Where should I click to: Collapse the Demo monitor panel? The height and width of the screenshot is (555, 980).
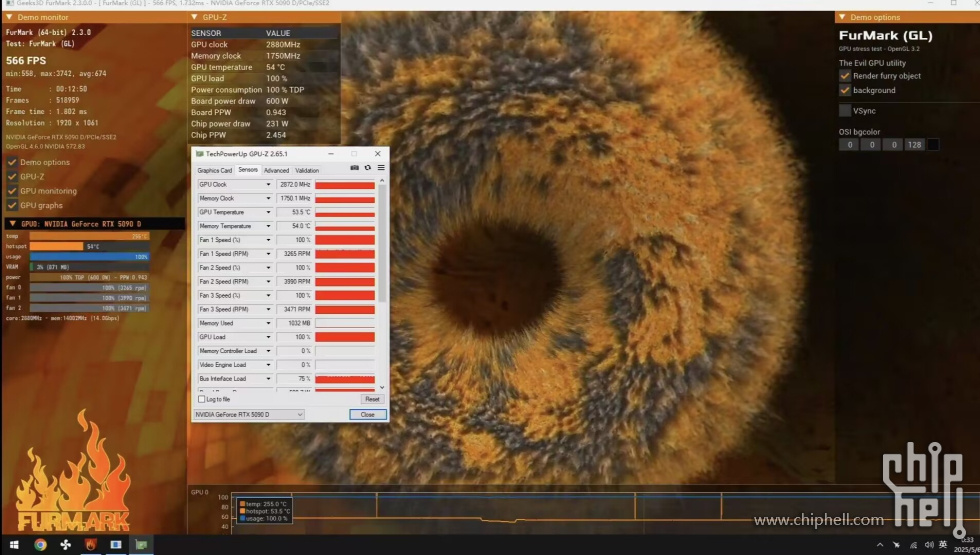coord(9,17)
